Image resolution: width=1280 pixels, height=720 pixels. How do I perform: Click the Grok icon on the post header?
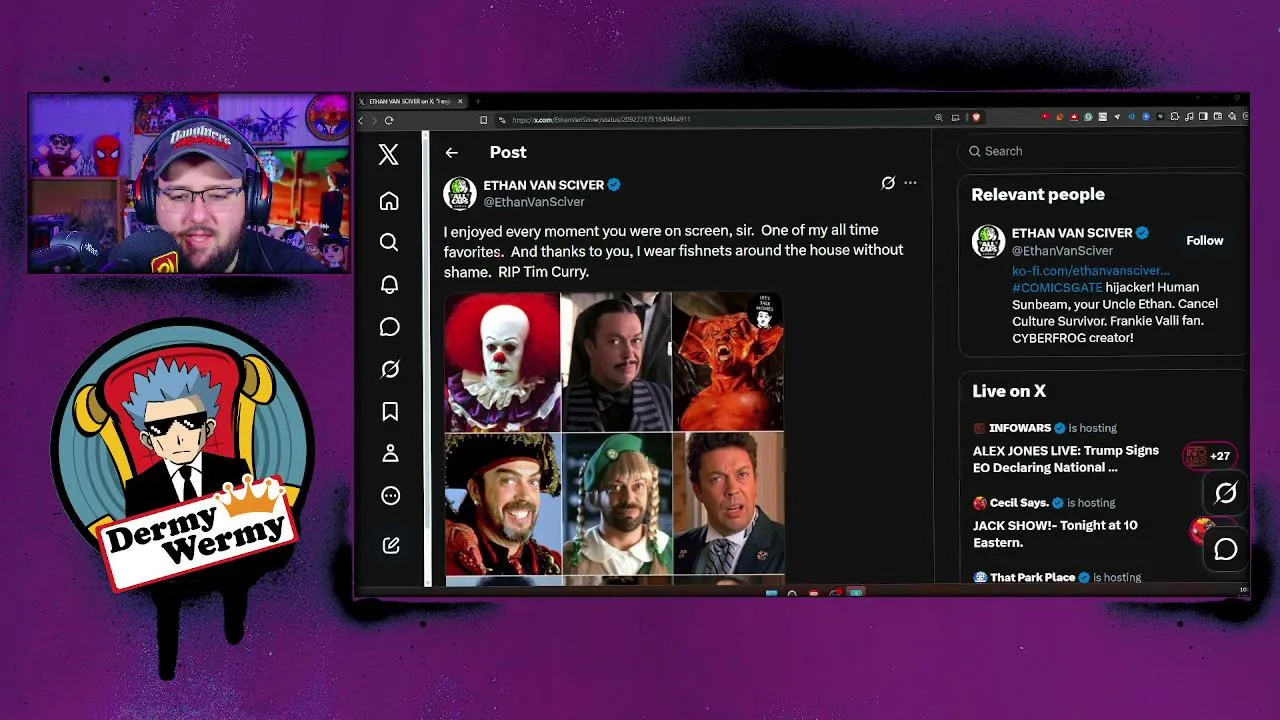click(887, 183)
